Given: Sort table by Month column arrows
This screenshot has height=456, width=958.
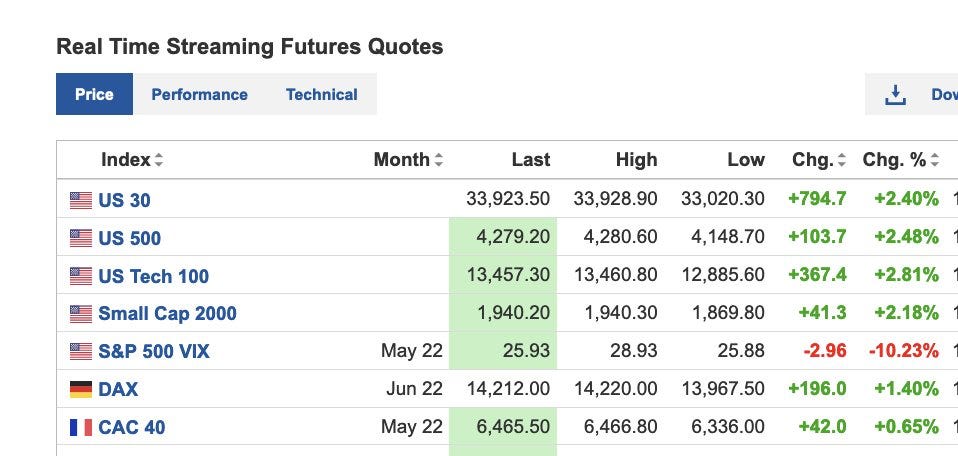Looking at the screenshot, I should tap(438, 160).
